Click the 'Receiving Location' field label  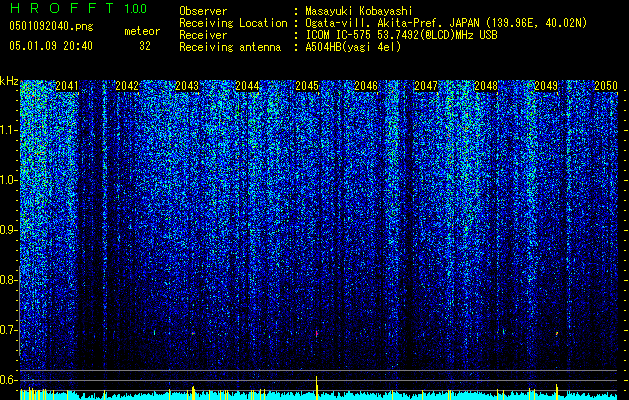click(233, 23)
